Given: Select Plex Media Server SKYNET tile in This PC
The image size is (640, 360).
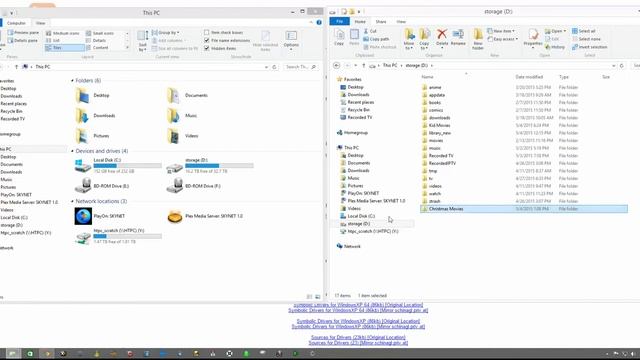Looking at the screenshot, I should click(x=205, y=216).
